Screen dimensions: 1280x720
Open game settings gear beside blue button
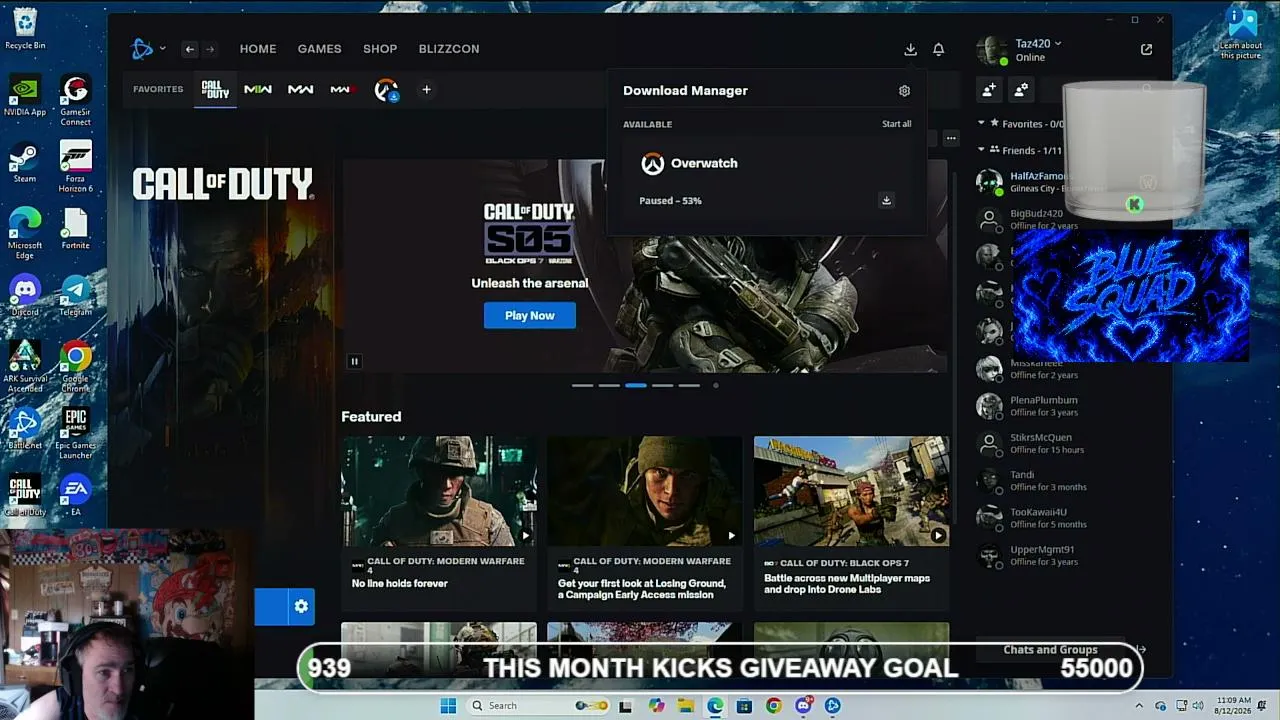301,606
